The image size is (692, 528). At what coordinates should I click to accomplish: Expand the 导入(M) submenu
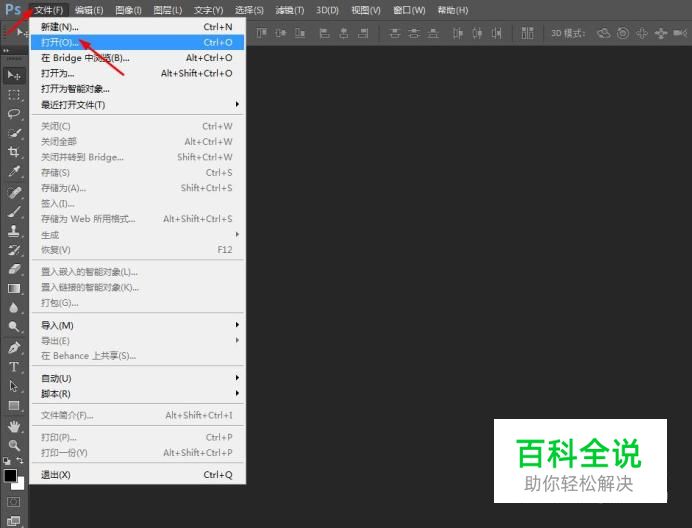(x=137, y=325)
